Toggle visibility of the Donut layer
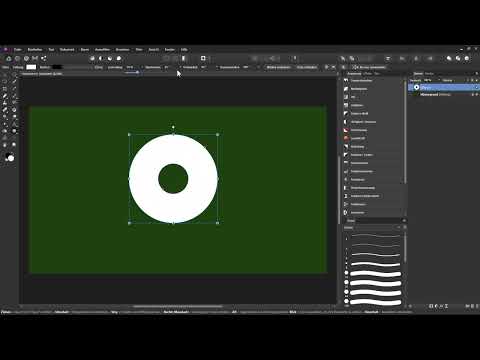Image resolution: width=480 pixels, height=360 pixels. coord(477,87)
